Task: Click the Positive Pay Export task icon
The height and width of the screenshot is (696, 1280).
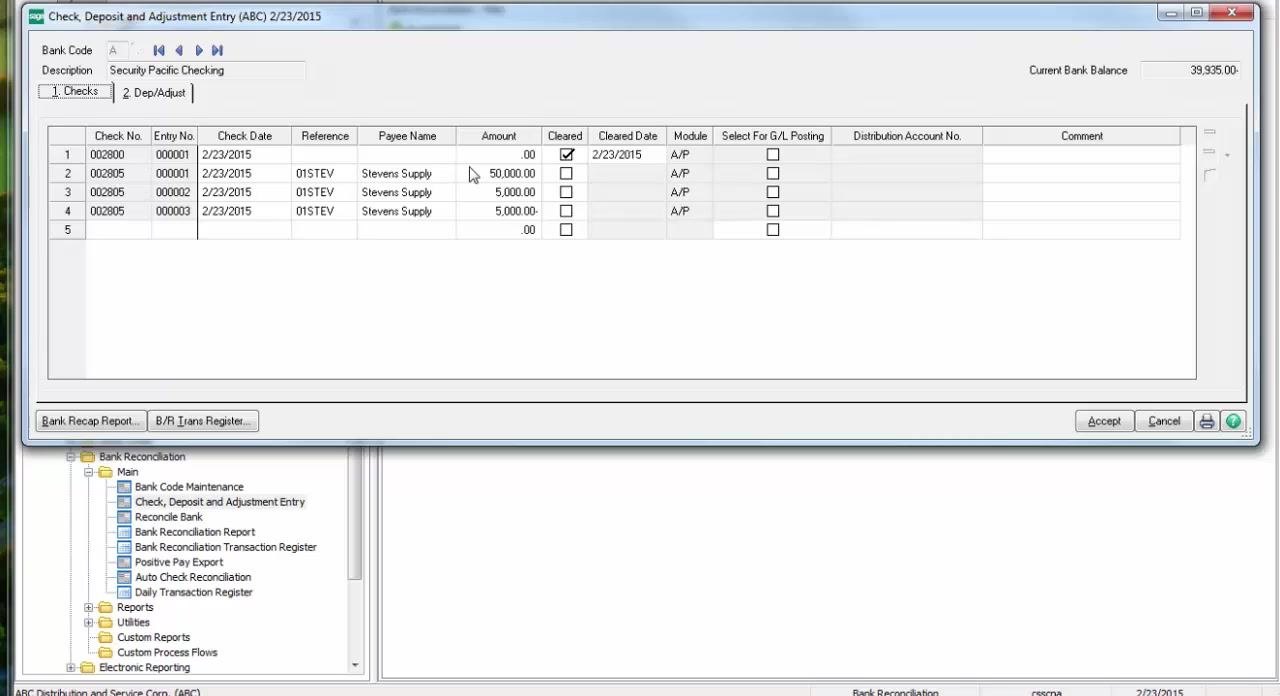Action: pyautogui.click(x=124, y=562)
